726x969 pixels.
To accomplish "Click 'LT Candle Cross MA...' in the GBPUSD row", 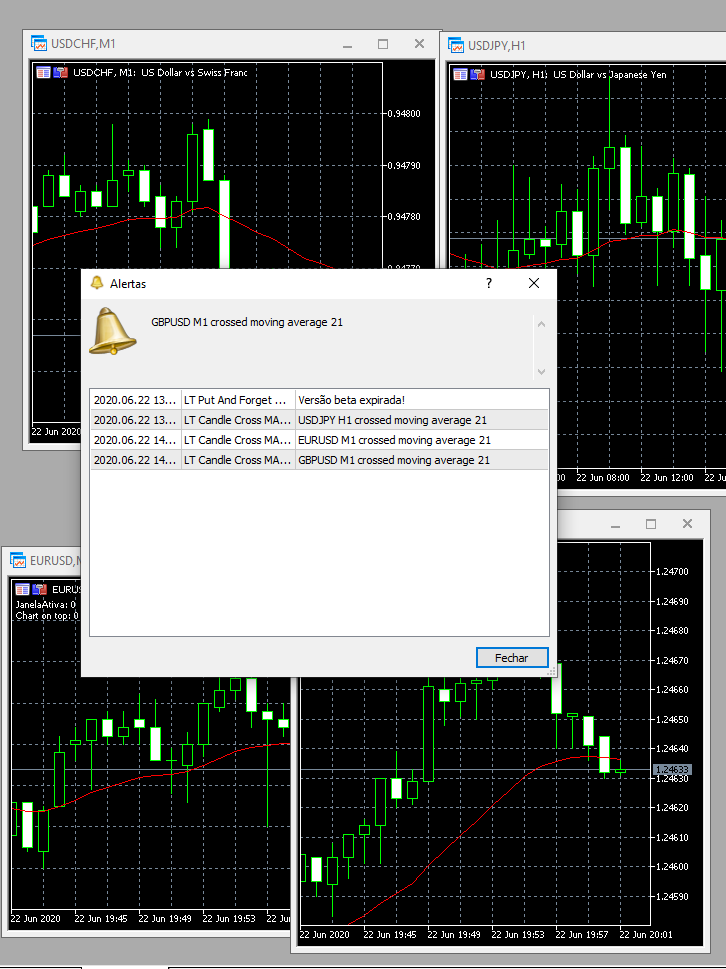I will pos(237,460).
